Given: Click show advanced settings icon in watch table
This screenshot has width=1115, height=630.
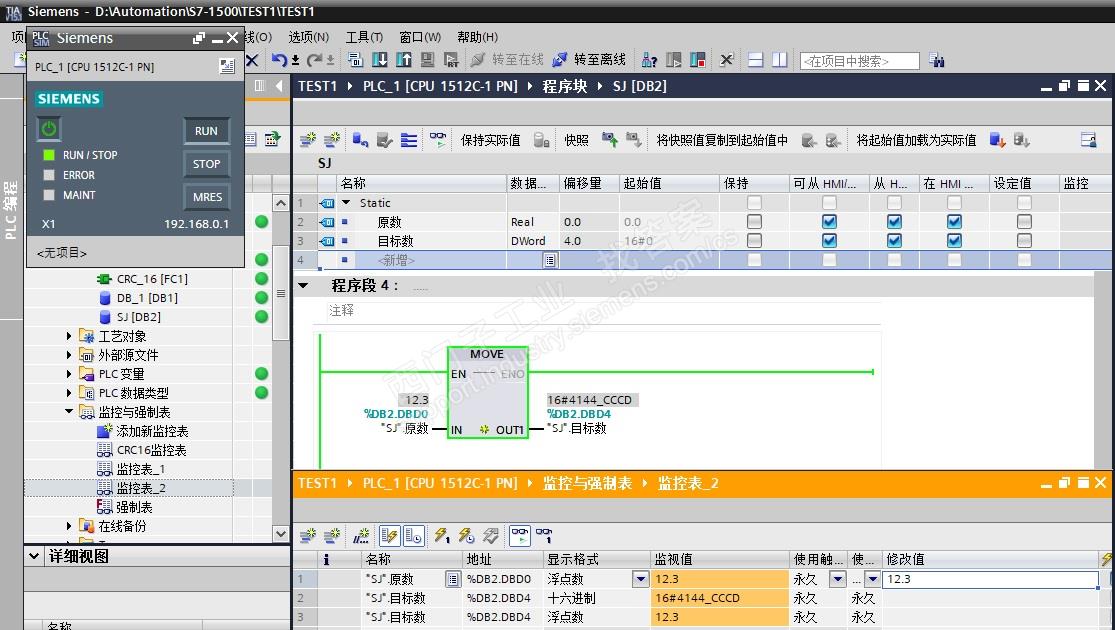Looking at the screenshot, I should (414, 535).
